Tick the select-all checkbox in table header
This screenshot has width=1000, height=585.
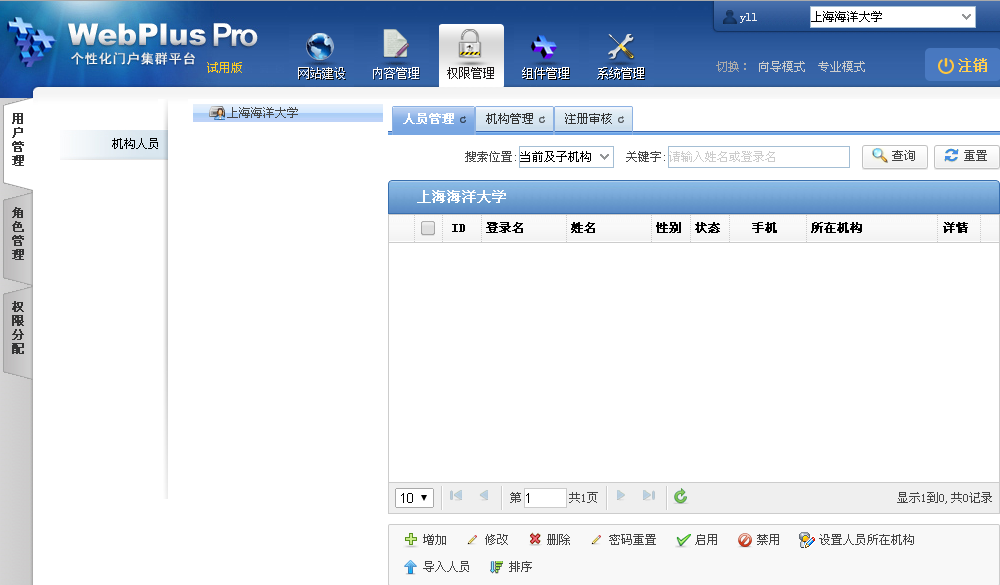pyautogui.click(x=428, y=228)
